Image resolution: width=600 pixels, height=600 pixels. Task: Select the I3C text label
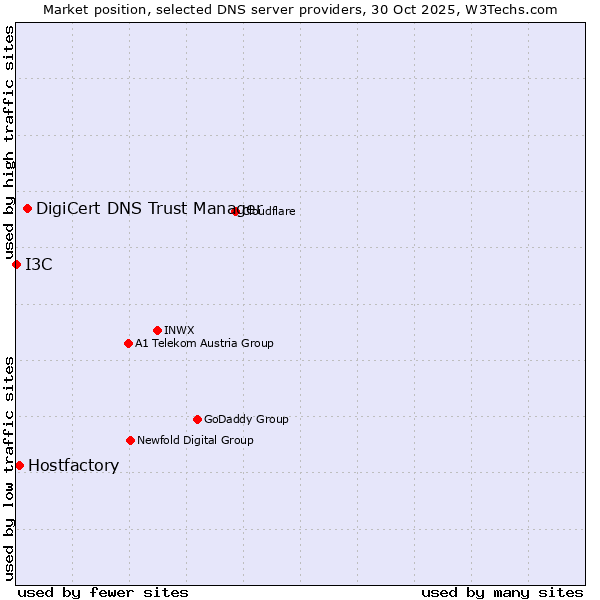point(39,264)
